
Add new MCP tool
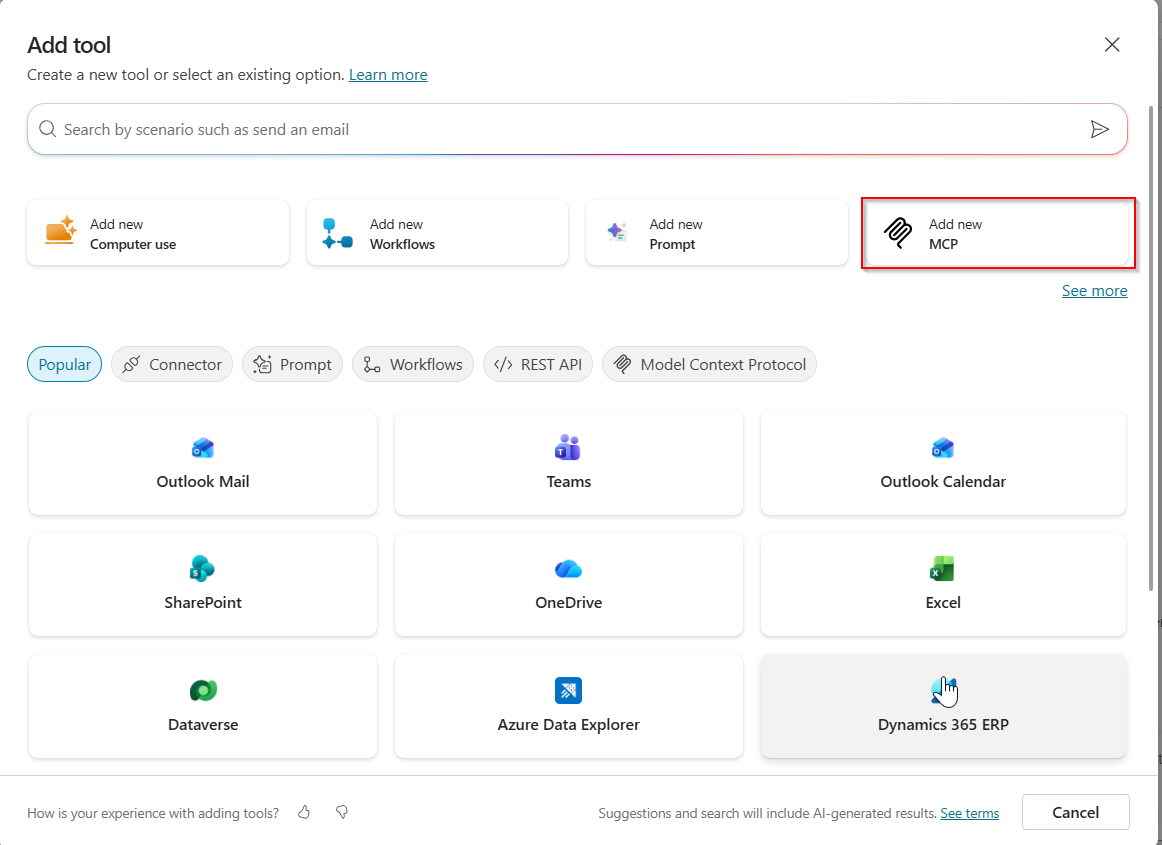click(x=997, y=233)
